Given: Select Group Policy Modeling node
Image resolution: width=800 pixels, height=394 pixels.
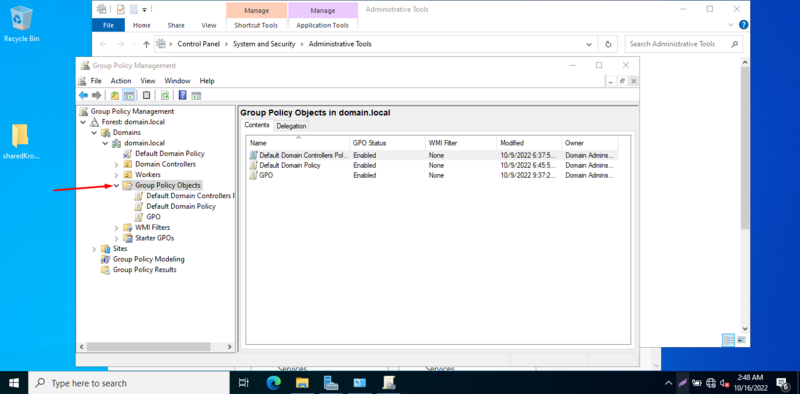Looking at the screenshot, I should tap(148, 259).
